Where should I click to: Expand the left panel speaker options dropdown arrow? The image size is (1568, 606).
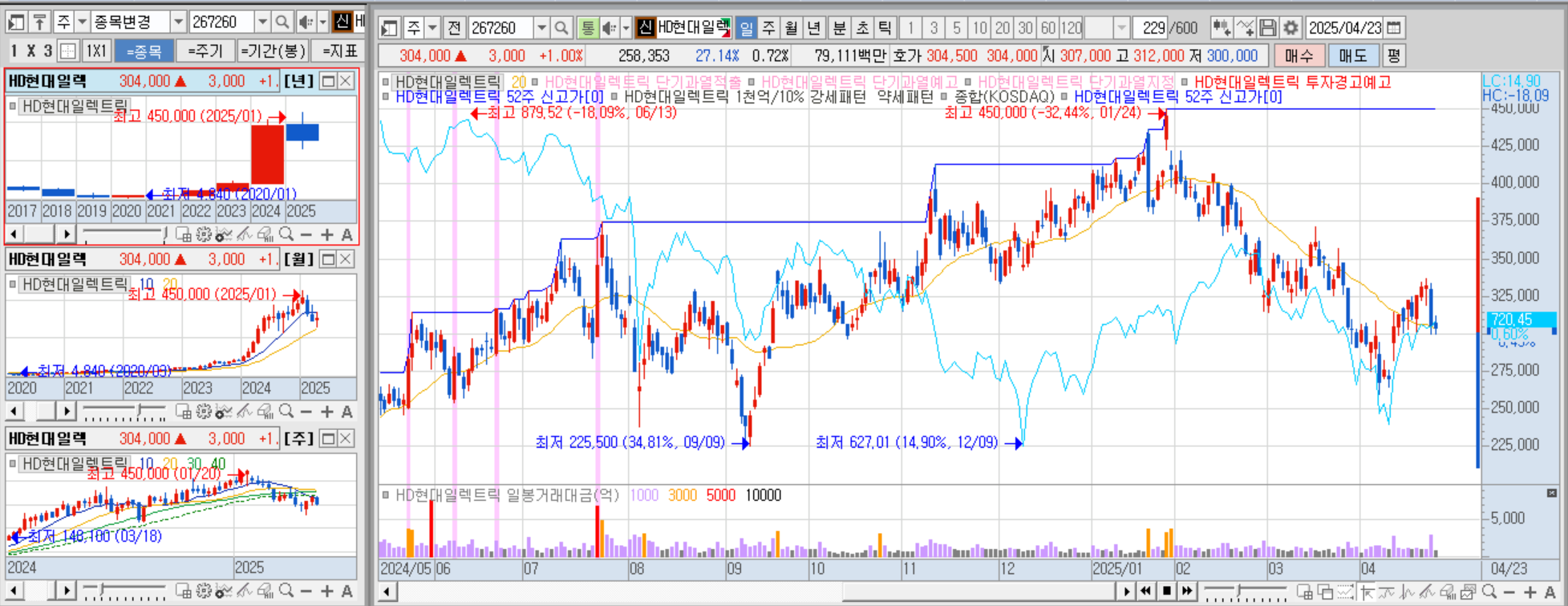click(x=323, y=22)
